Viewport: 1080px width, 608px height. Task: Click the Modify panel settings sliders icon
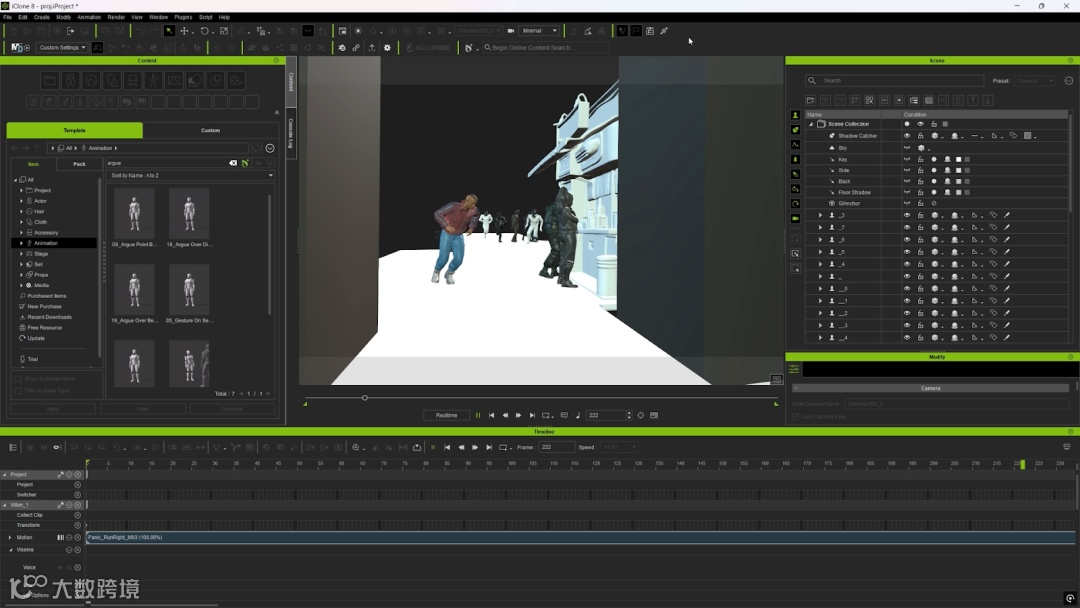point(794,369)
